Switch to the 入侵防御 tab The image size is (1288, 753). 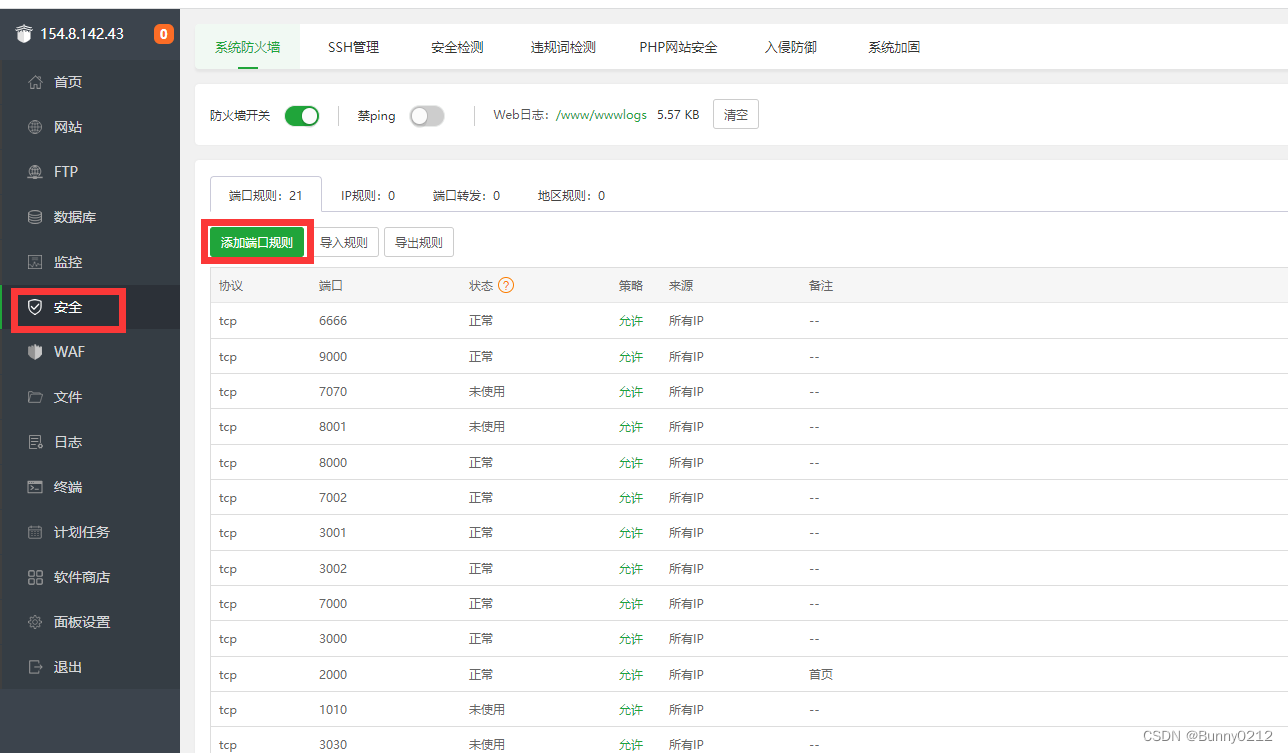(790, 47)
